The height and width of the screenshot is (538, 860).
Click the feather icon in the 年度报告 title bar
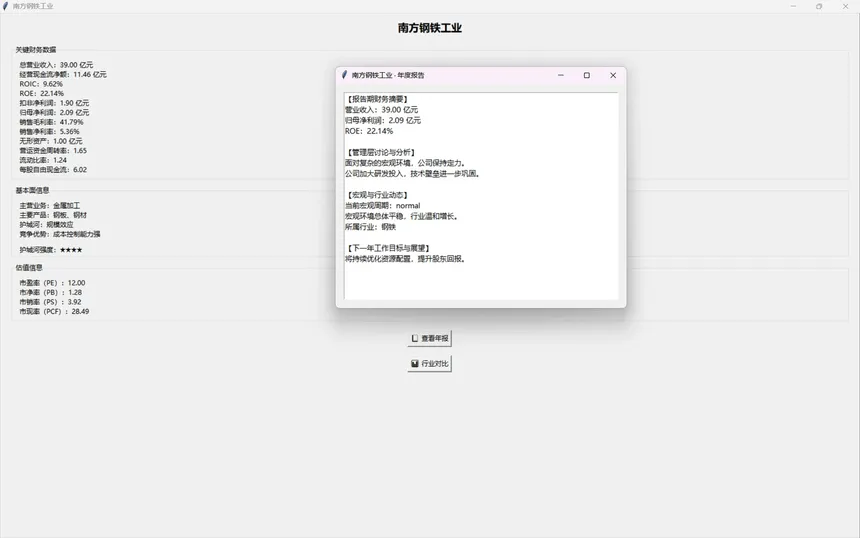tap(344, 75)
